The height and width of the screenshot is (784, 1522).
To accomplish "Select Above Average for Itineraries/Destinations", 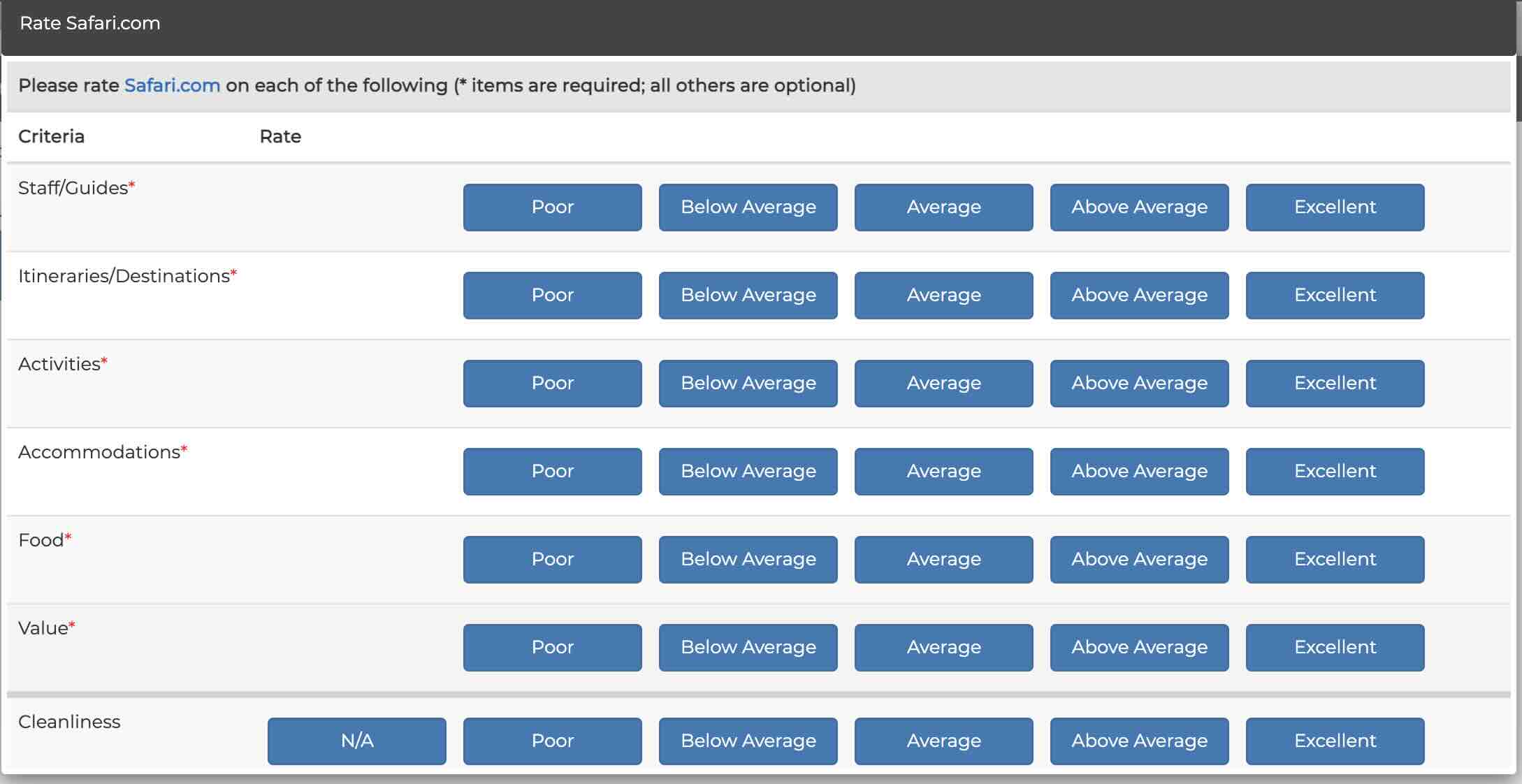I will (1139, 295).
